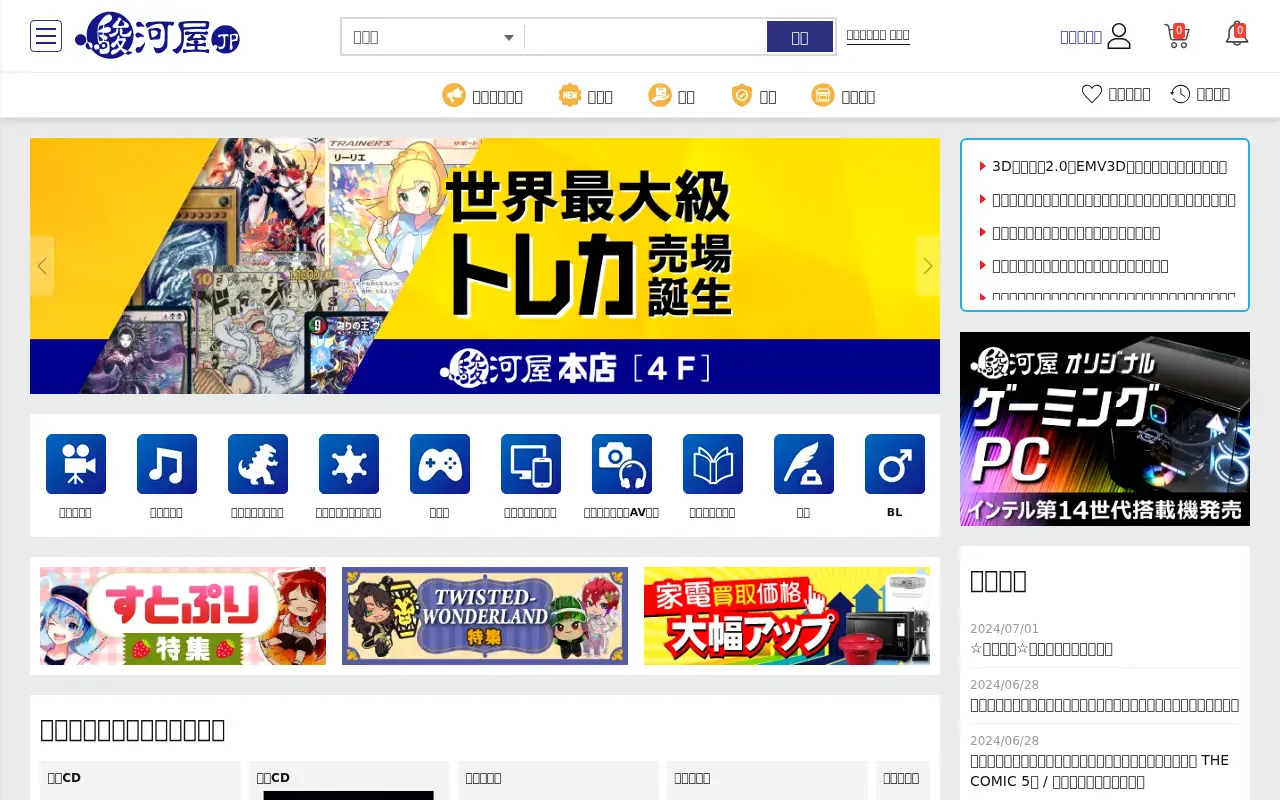The width and height of the screenshot is (1280, 800).
Task: Click the blue search button
Action: (x=800, y=37)
